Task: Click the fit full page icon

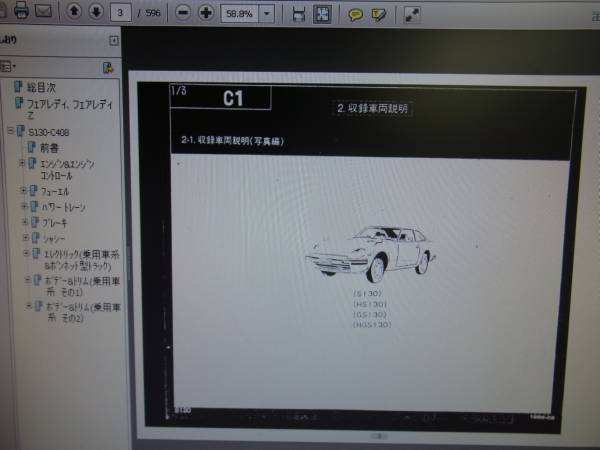Action: click(322, 15)
